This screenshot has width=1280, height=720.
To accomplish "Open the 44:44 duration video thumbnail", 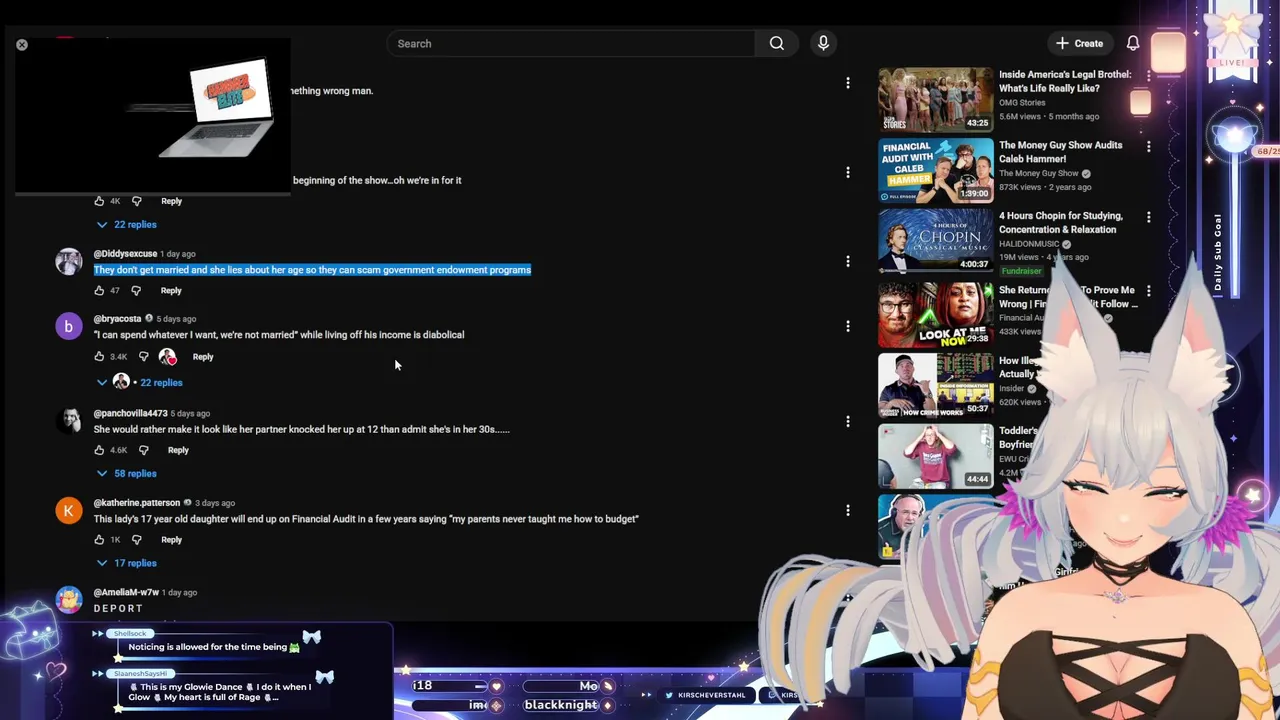I will tap(936, 456).
